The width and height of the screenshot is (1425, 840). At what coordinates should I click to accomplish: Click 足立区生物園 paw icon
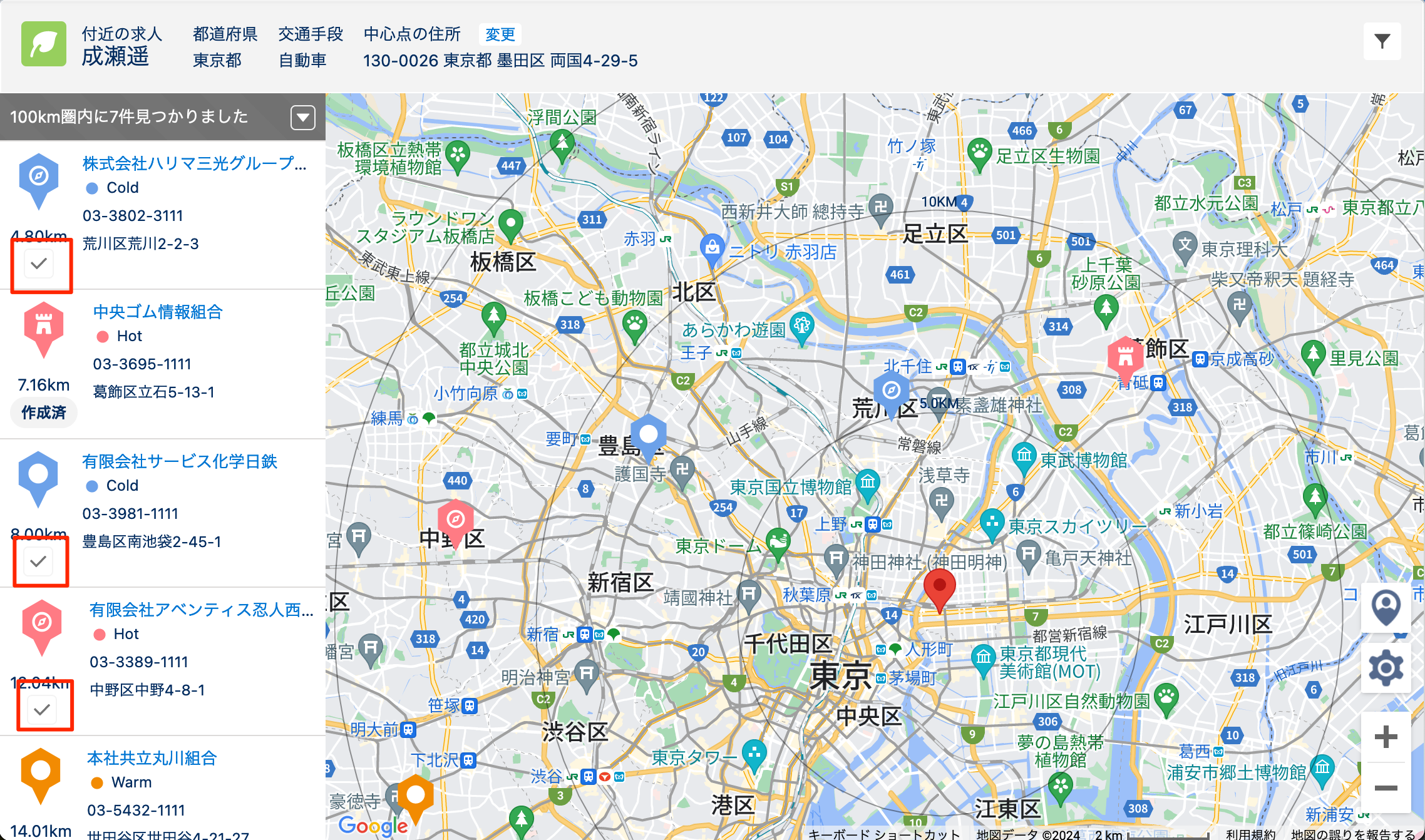point(980,154)
